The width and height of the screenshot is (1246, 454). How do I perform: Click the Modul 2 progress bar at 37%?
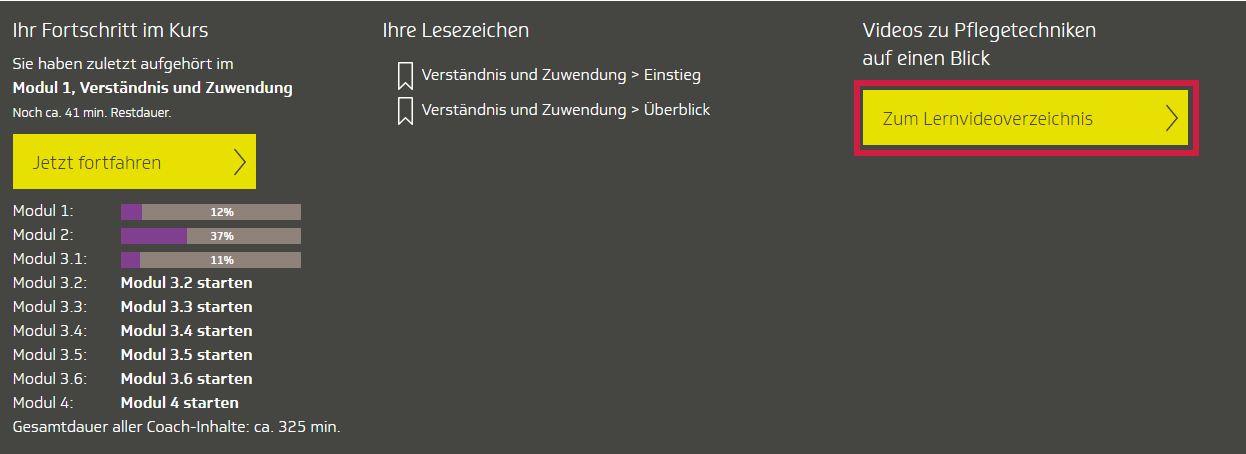click(211, 236)
